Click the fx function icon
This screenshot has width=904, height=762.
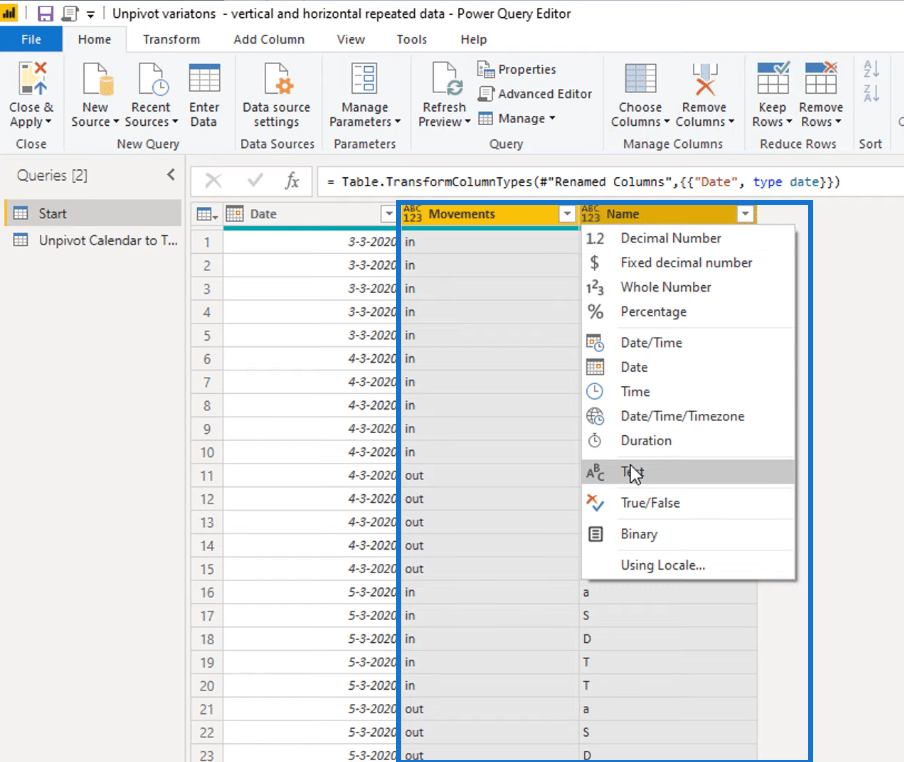coord(292,181)
